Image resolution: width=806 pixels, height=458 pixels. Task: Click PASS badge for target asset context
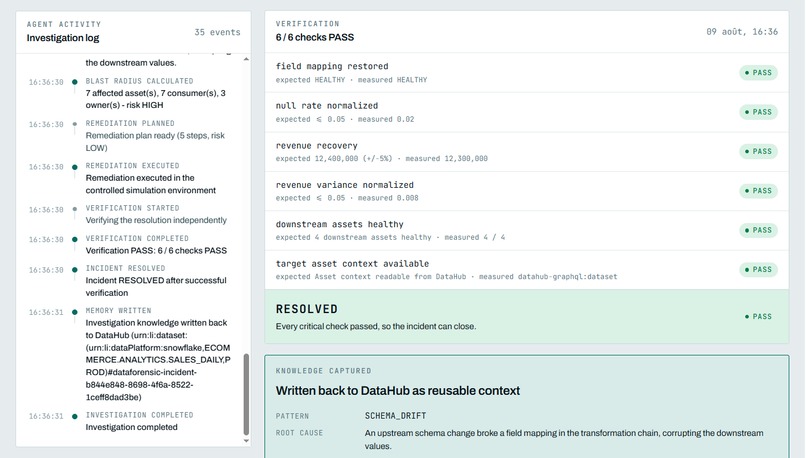click(x=758, y=269)
